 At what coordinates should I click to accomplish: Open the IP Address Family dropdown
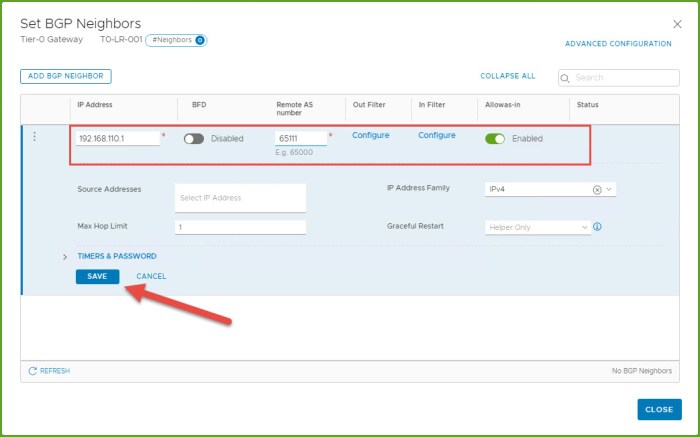609,189
